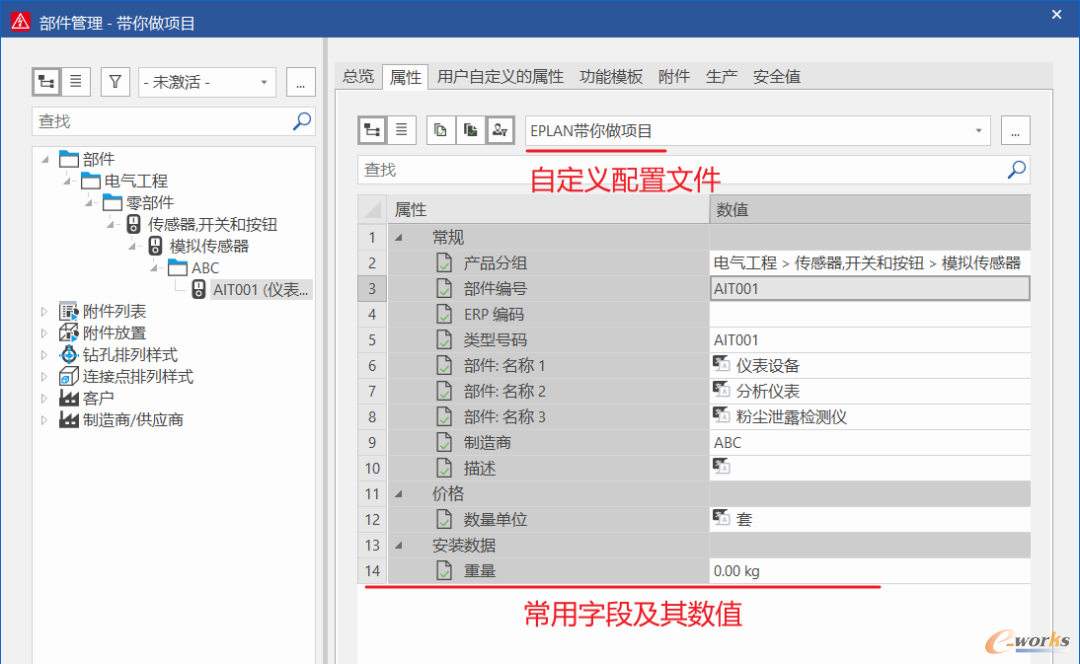Screen dimensions: 1080x664
Task: Click the 连接点排列样式 icon
Action: (69, 376)
